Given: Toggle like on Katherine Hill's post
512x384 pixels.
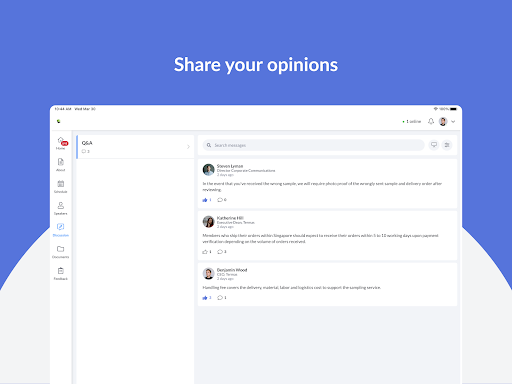Looking at the screenshot, I should coord(205,252).
